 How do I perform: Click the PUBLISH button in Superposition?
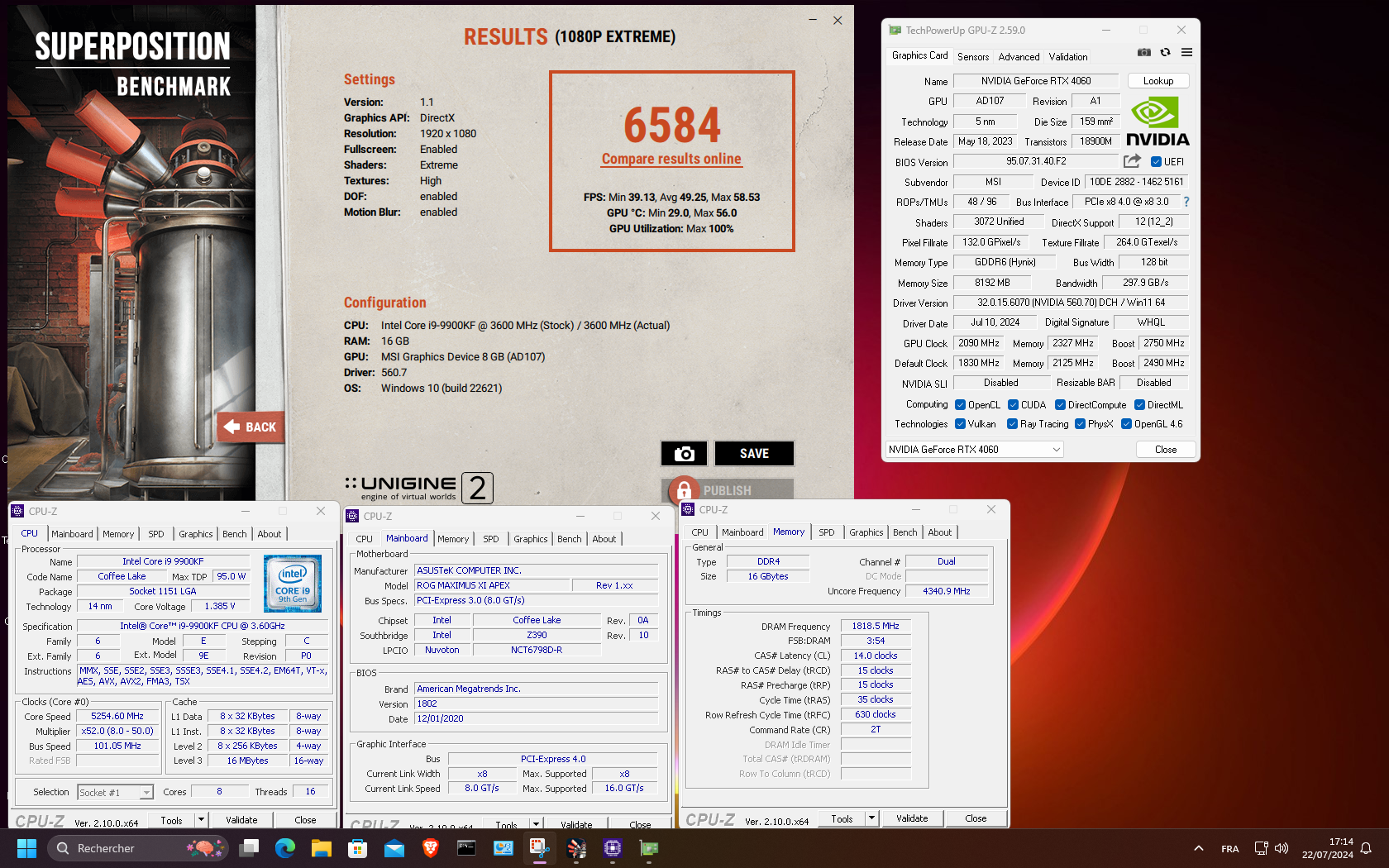(728, 490)
